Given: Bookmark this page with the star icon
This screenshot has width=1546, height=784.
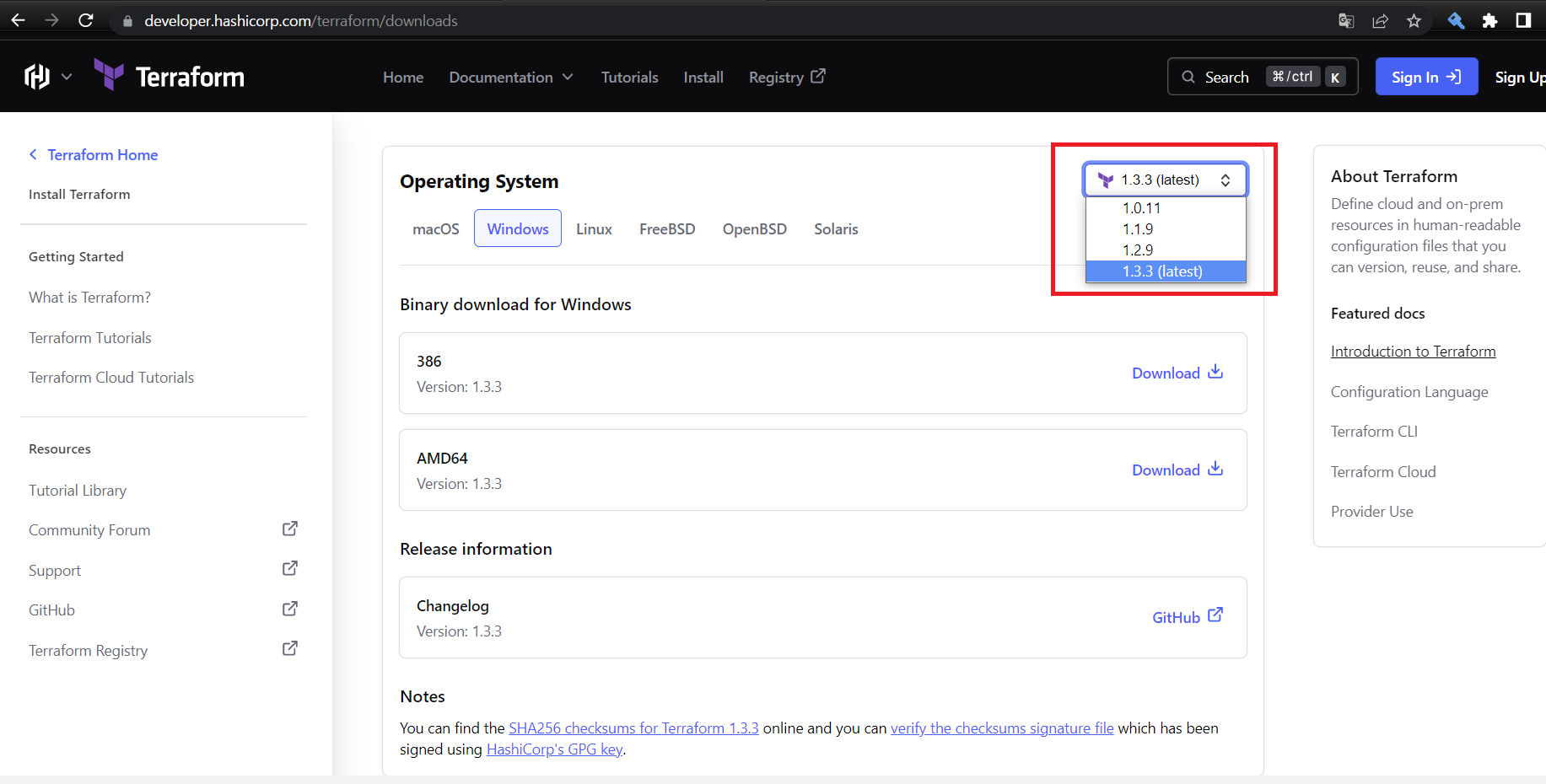Looking at the screenshot, I should 1414,21.
